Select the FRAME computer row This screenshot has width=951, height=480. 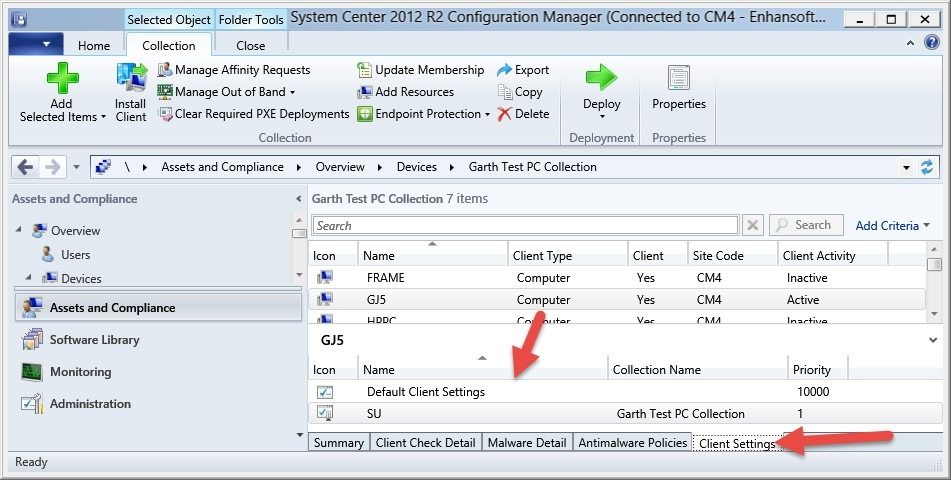click(617, 278)
